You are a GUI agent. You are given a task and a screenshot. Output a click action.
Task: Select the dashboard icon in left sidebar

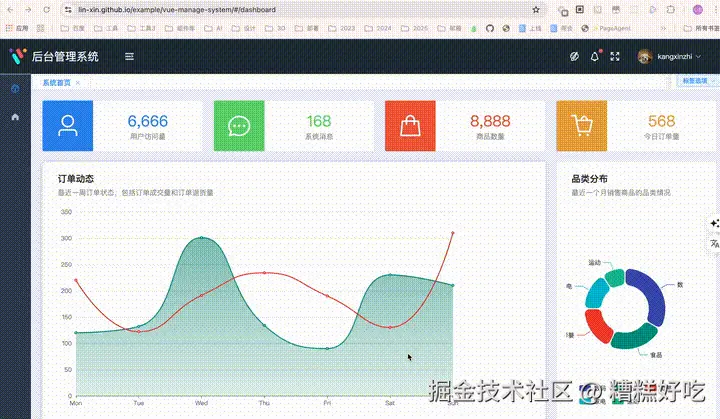[x=15, y=88]
